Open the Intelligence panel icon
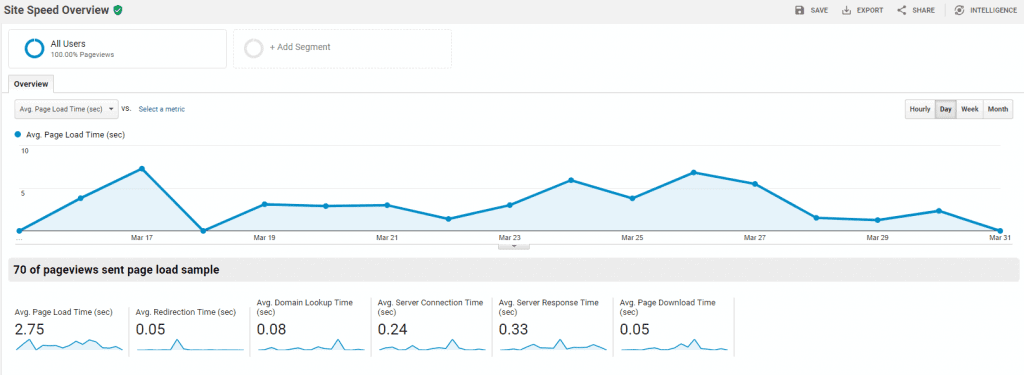Screen dimensions: 1024x375 tap(959, 10)
